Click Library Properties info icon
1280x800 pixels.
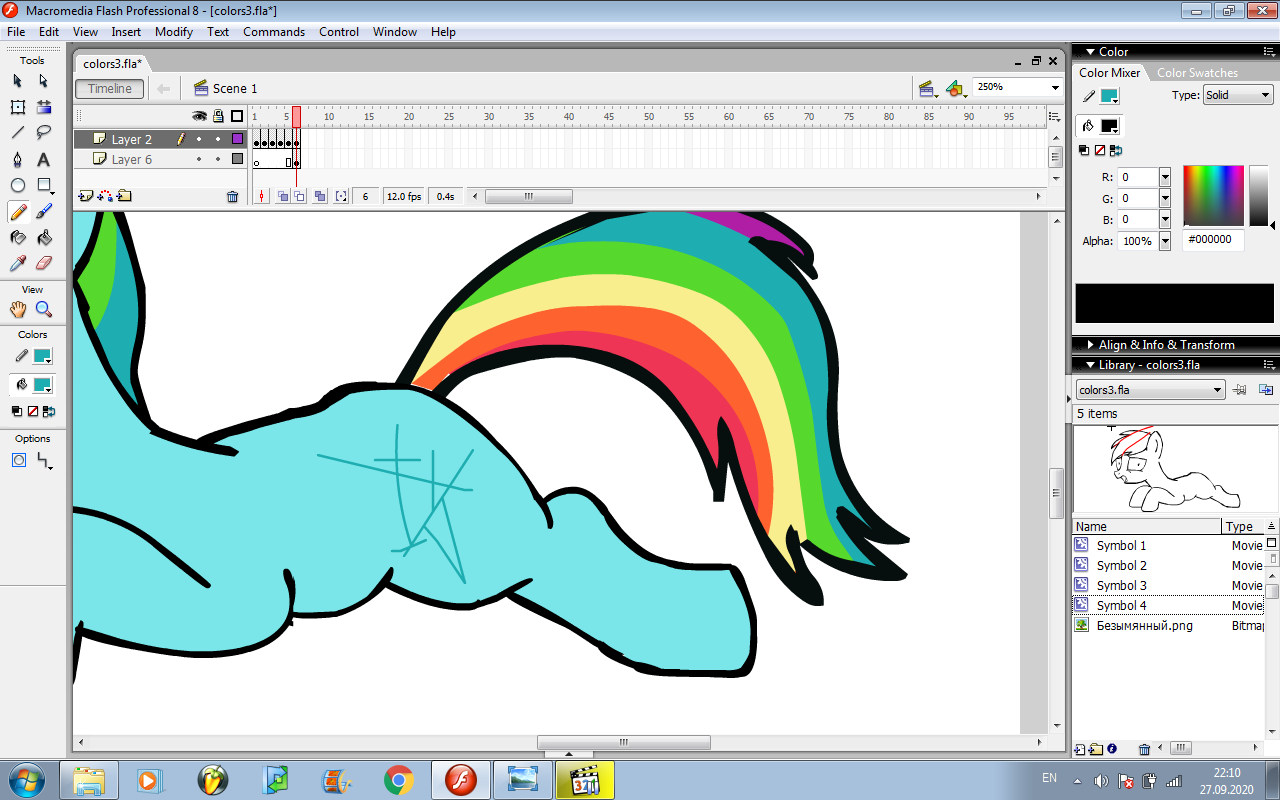(x=1112, y=749)
